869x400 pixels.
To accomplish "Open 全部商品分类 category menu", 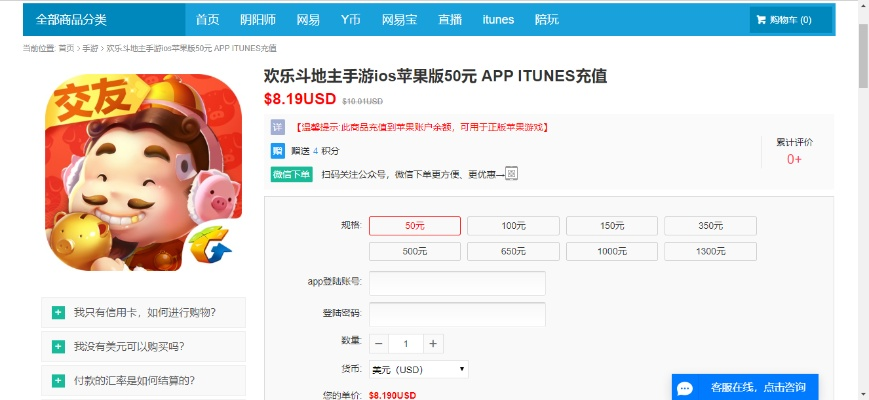I will [104, 20].
